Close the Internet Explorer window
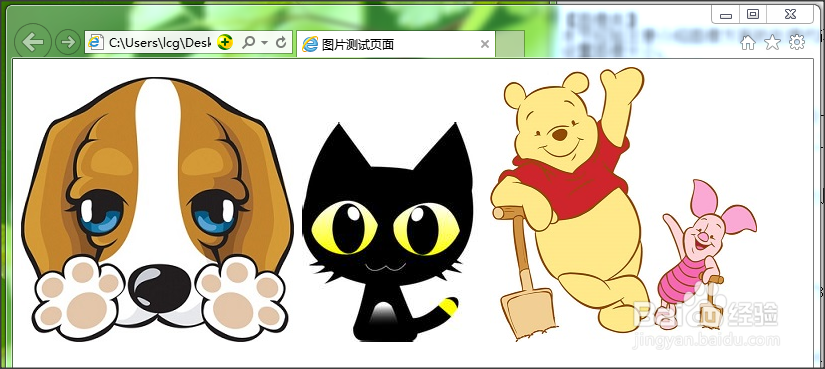Image resolution: width=825 pixels, height=369 pixels. point(790,14)
